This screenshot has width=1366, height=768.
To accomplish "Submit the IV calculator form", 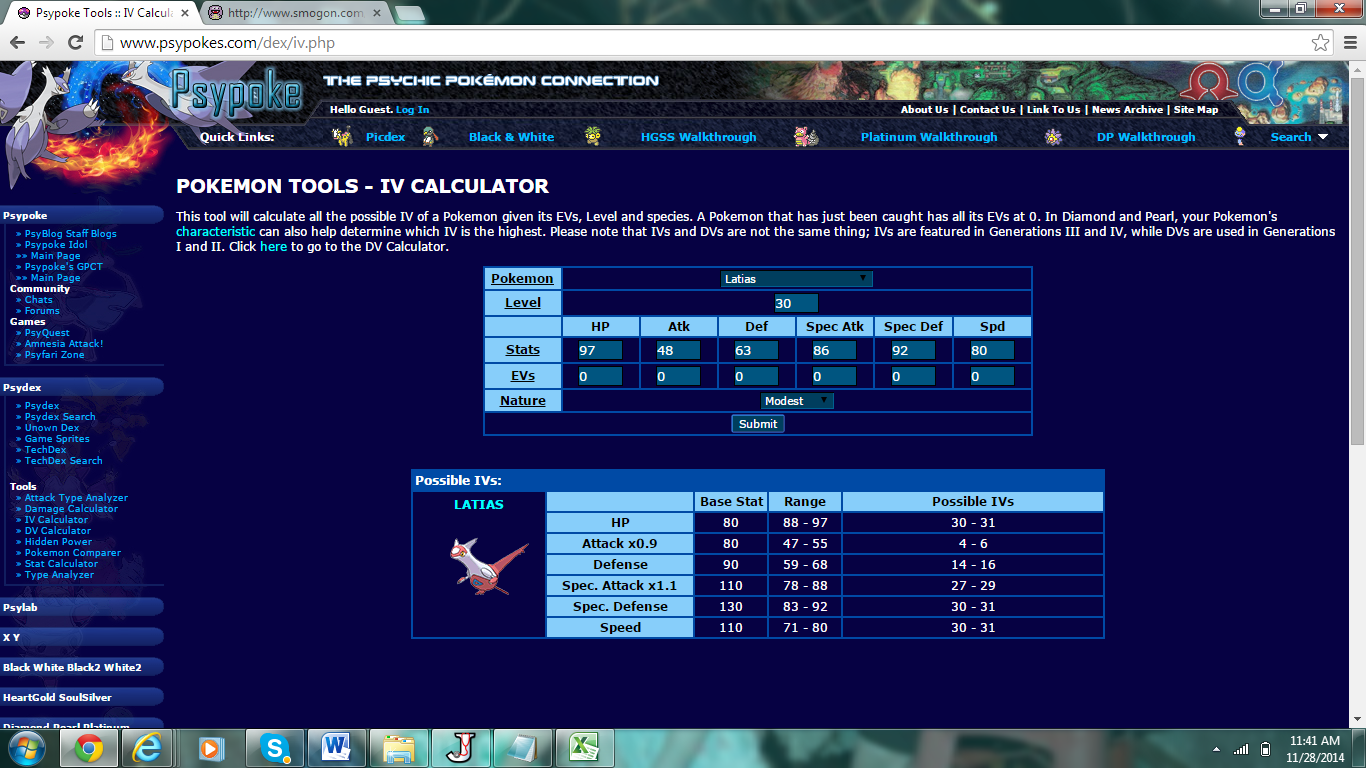I will coord(757,424).
